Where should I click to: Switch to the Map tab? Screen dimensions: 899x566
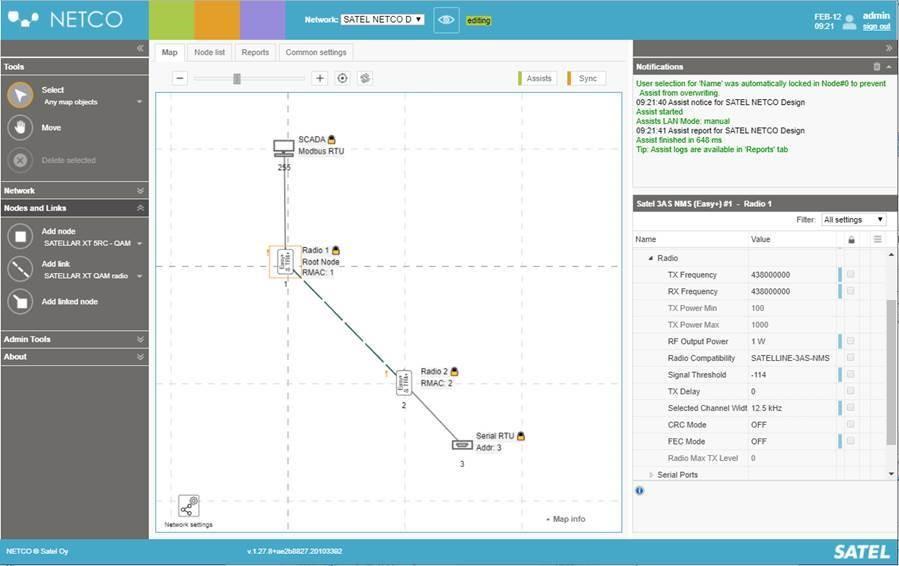pyautogui.click(x=170, y=52)
